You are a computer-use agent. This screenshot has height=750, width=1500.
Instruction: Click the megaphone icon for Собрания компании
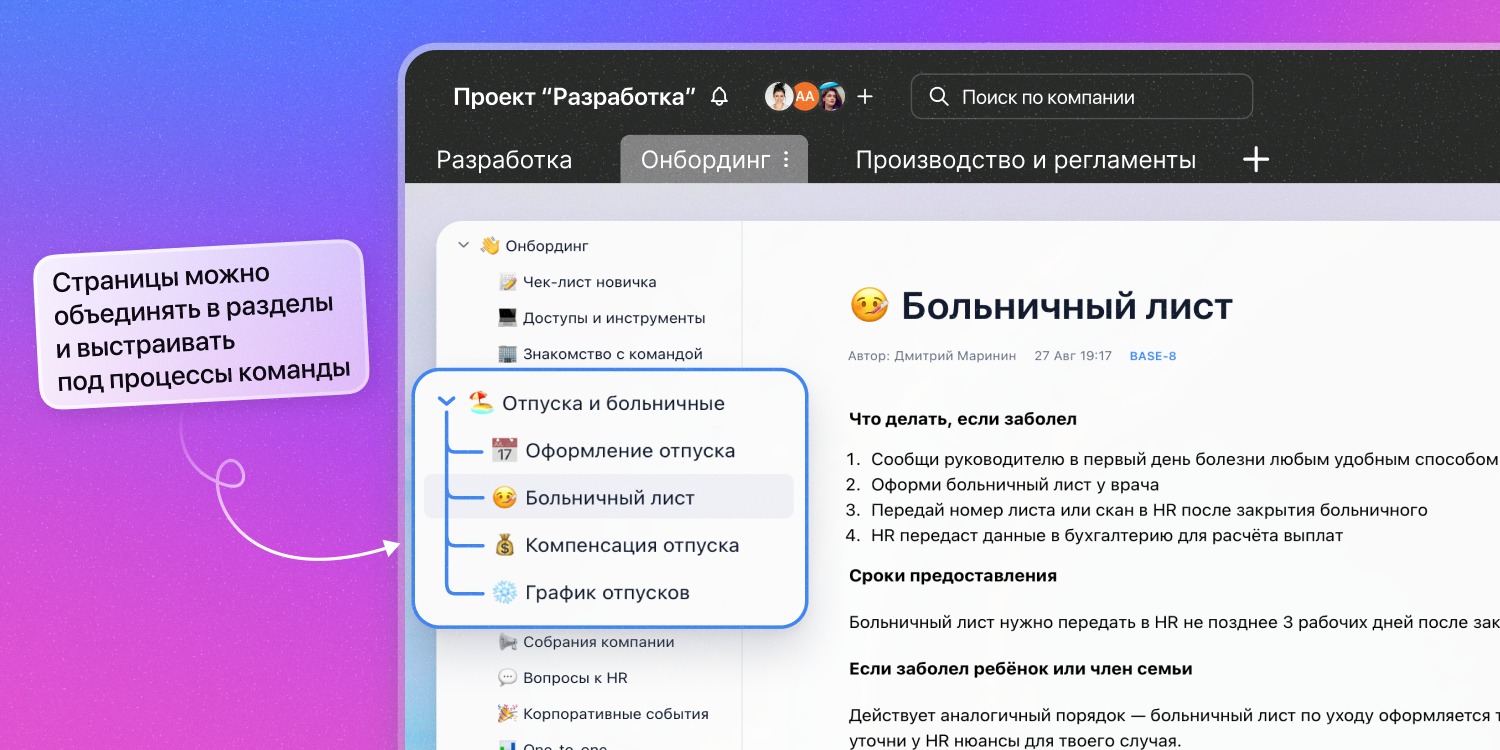pos(507,642)
